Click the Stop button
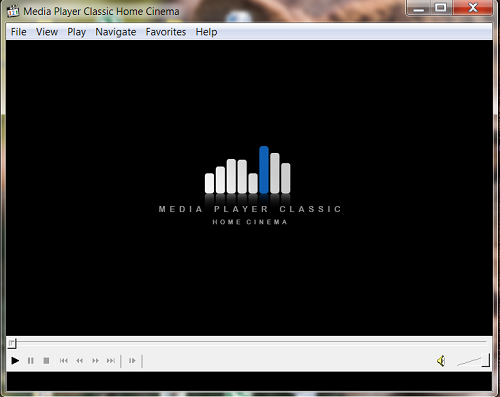The height and width of the screenshot is (397, 500). (x=46, y=361)
